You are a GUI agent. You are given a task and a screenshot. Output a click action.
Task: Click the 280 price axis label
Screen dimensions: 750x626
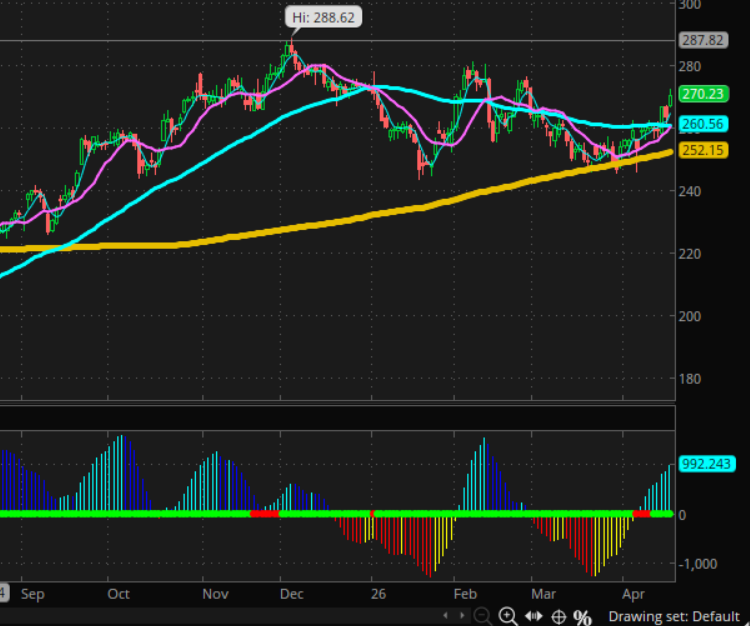pyautogui.click(x=690, y=66)
